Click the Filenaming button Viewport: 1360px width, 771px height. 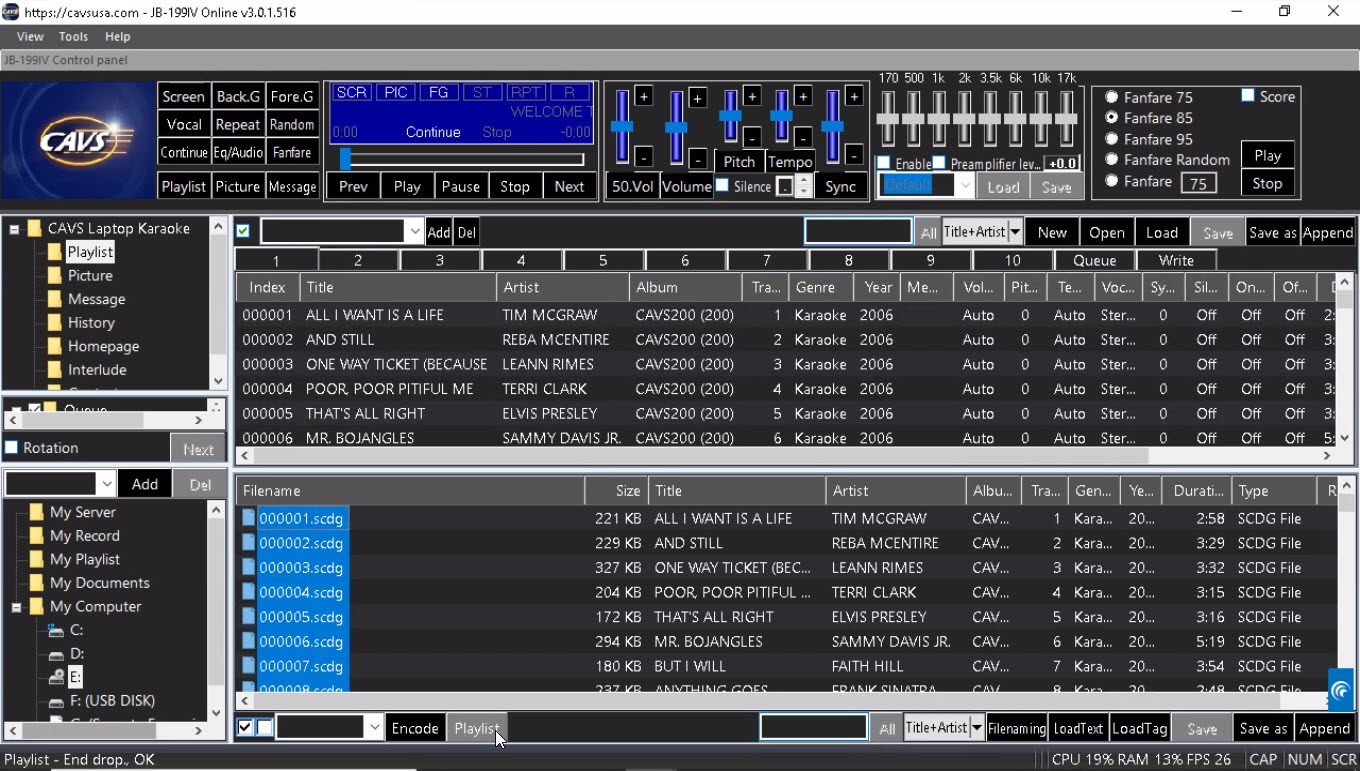1017,728
